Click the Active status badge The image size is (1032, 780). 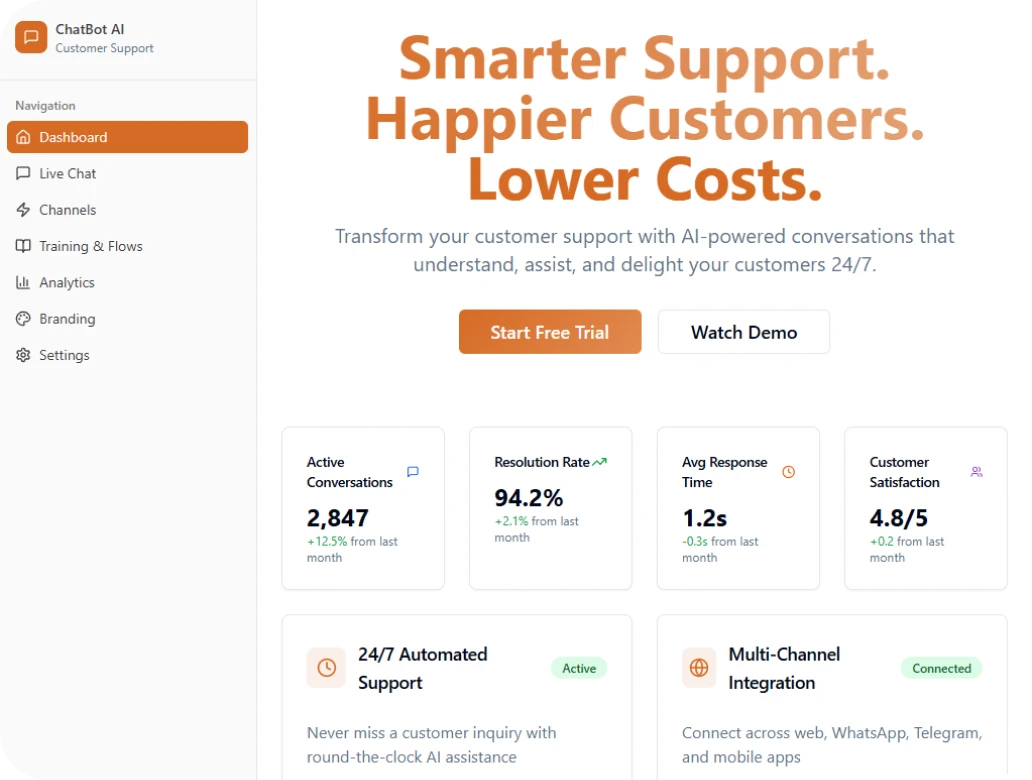(x=579, y=668)
